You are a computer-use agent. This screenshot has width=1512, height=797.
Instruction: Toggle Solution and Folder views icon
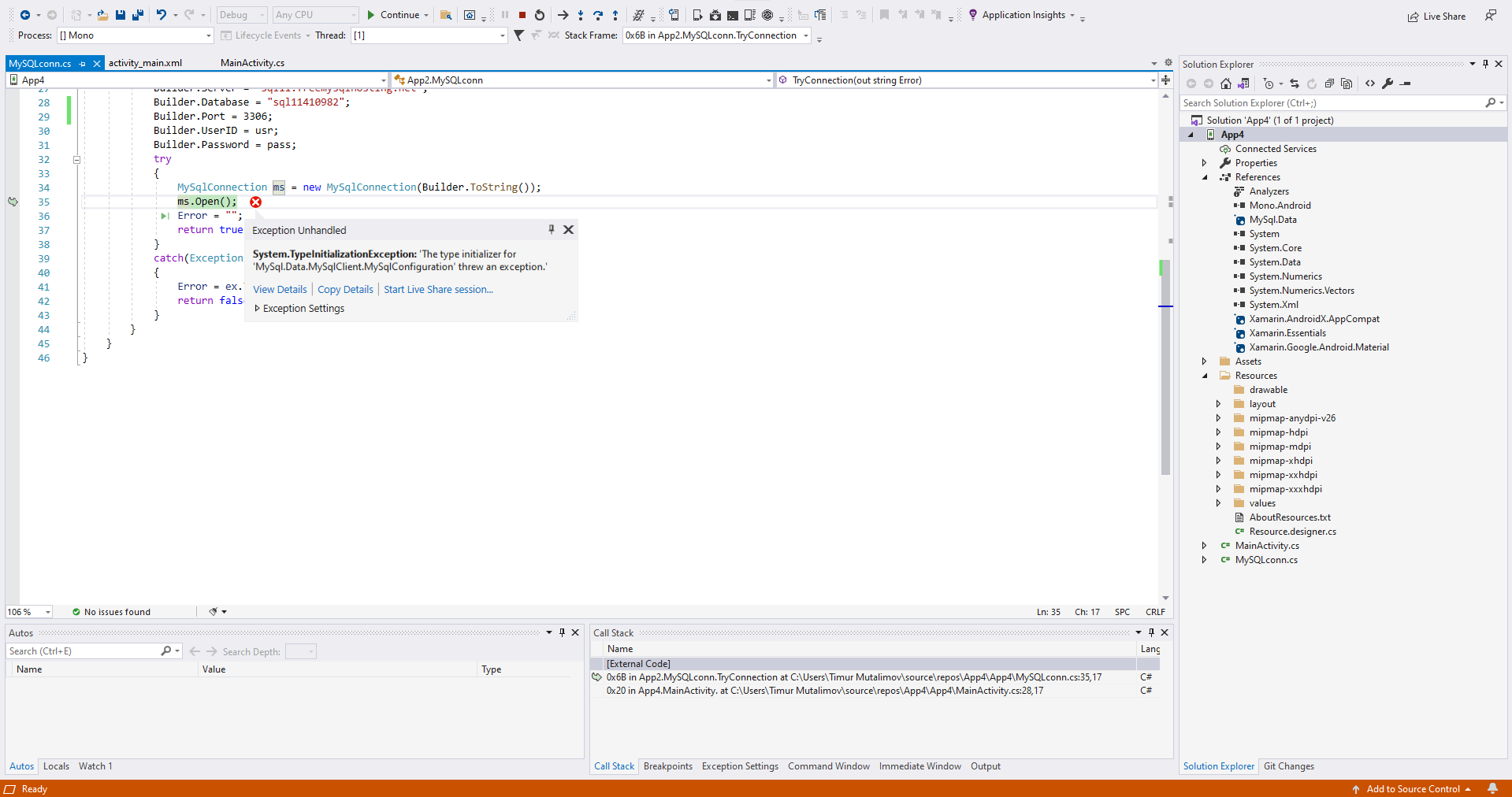pyautogui.click(x=1243, y=83)
